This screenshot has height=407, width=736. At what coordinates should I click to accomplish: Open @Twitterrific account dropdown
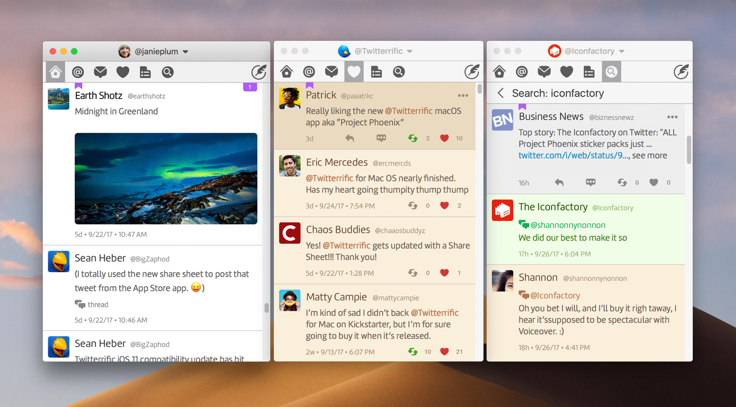coord(410,51)
